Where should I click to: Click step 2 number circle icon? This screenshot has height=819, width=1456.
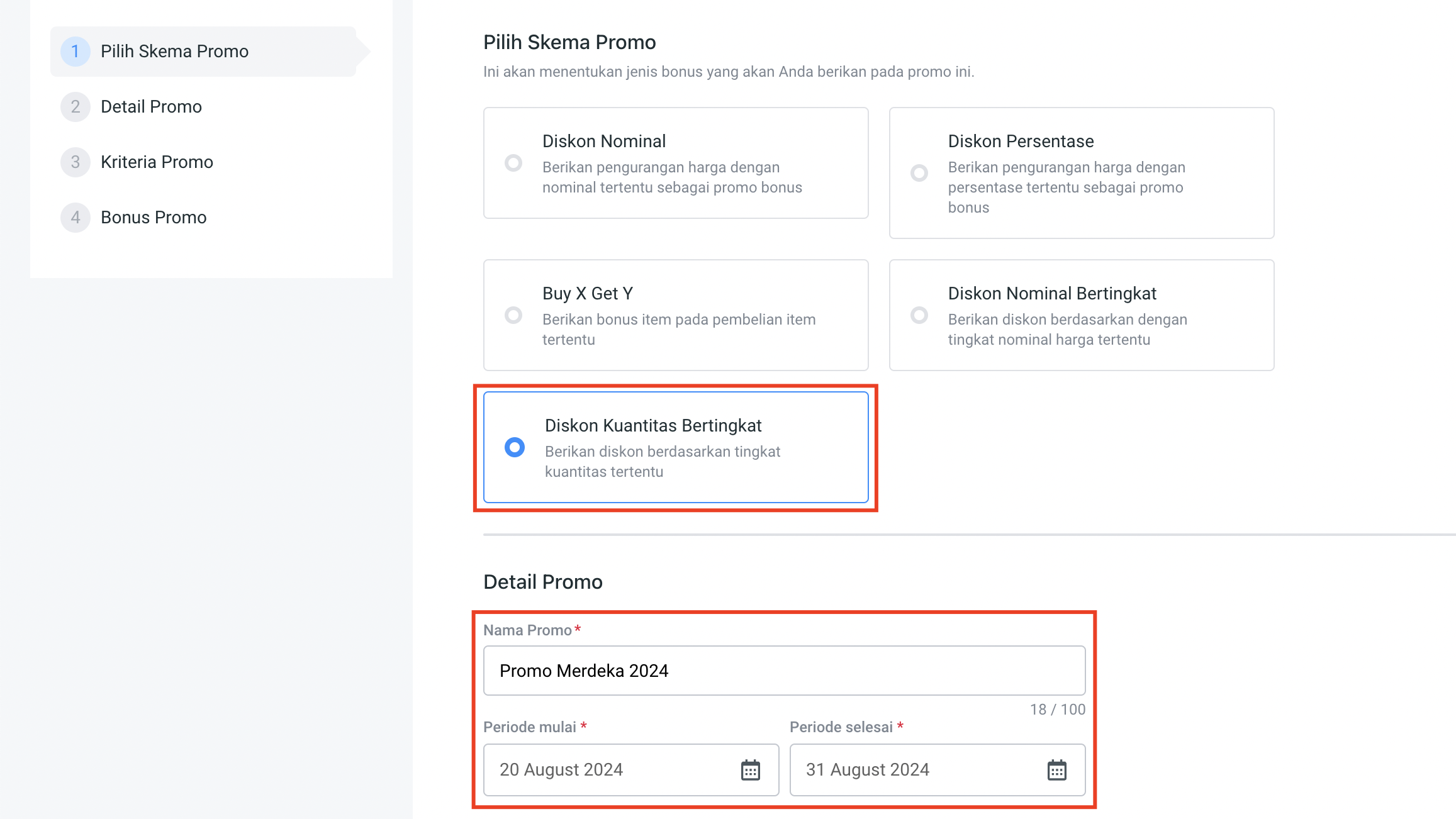coord(76,107)
